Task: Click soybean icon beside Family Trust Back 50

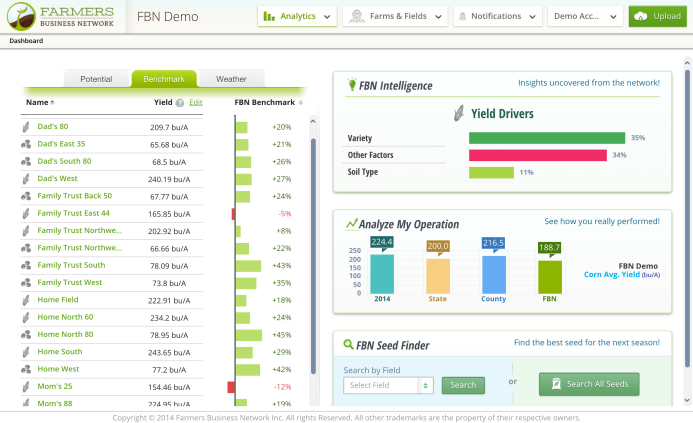Action: [x=26, y=196]
